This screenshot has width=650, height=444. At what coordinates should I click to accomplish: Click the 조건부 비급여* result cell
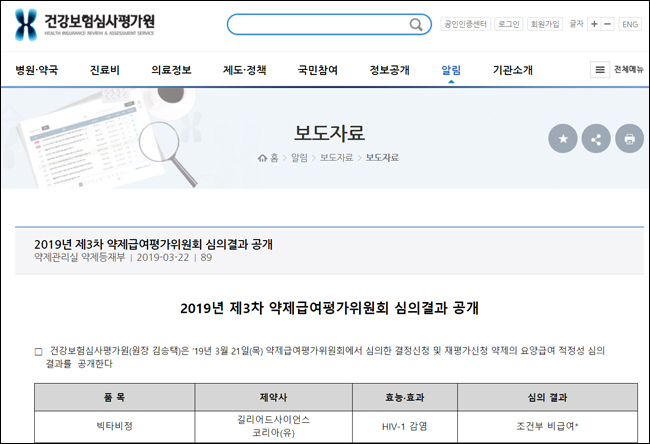tap(547, 426)
